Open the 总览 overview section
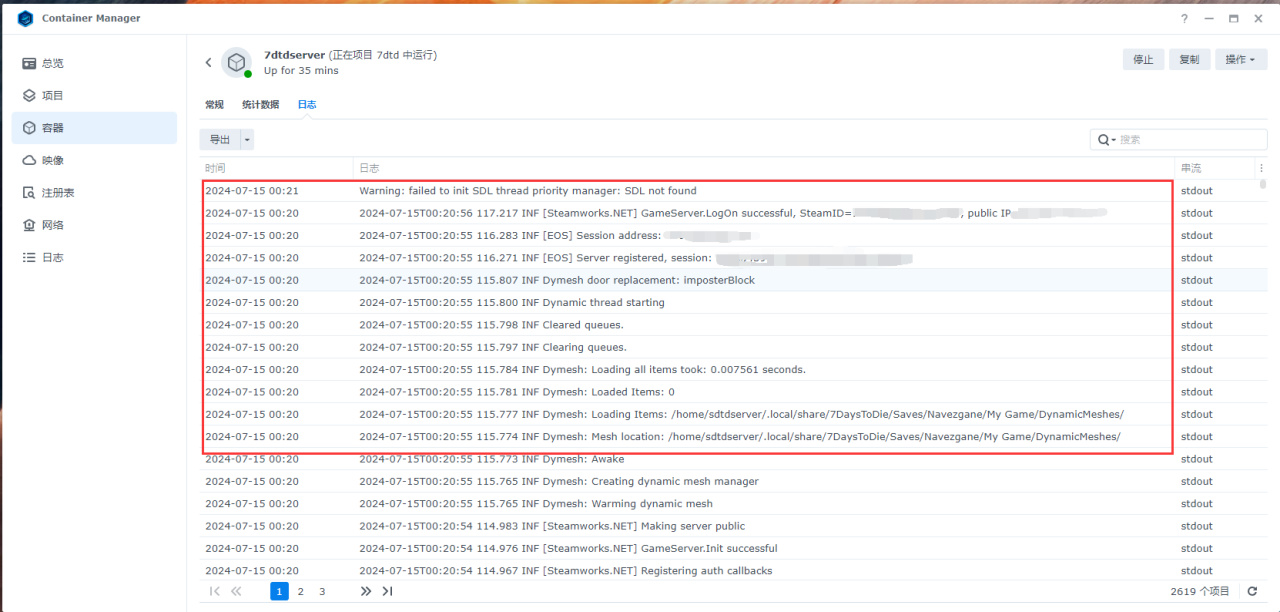Image resolution: width=1280 pixels, height=612 pixels. pos(94,63)
